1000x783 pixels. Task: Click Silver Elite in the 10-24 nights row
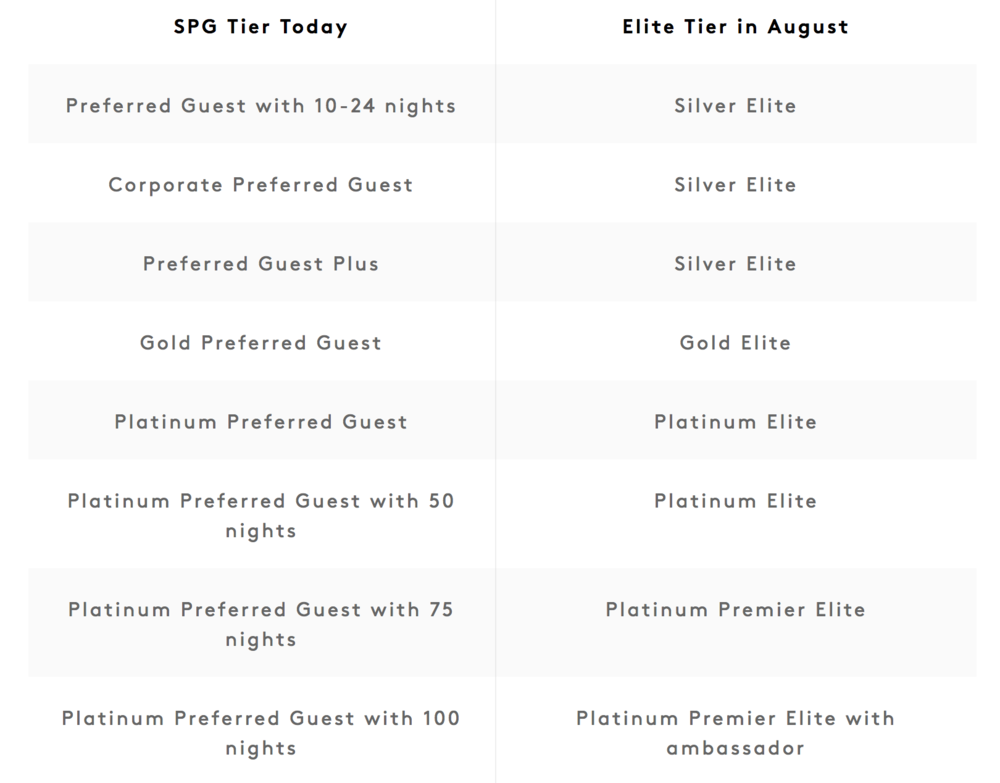coord(735,105)
